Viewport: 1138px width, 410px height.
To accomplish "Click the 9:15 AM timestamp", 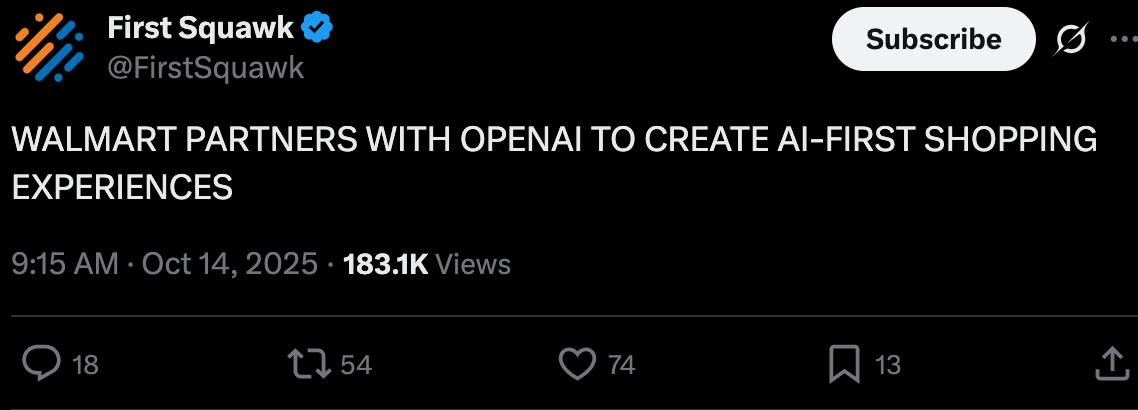I will click(x=65, y=264).
